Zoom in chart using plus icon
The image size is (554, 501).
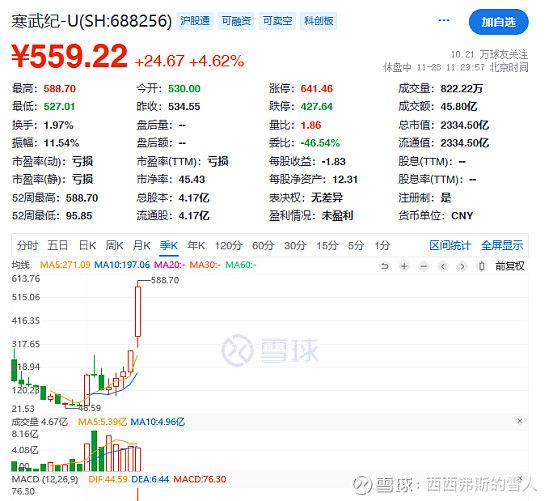(x=404, y=266)
